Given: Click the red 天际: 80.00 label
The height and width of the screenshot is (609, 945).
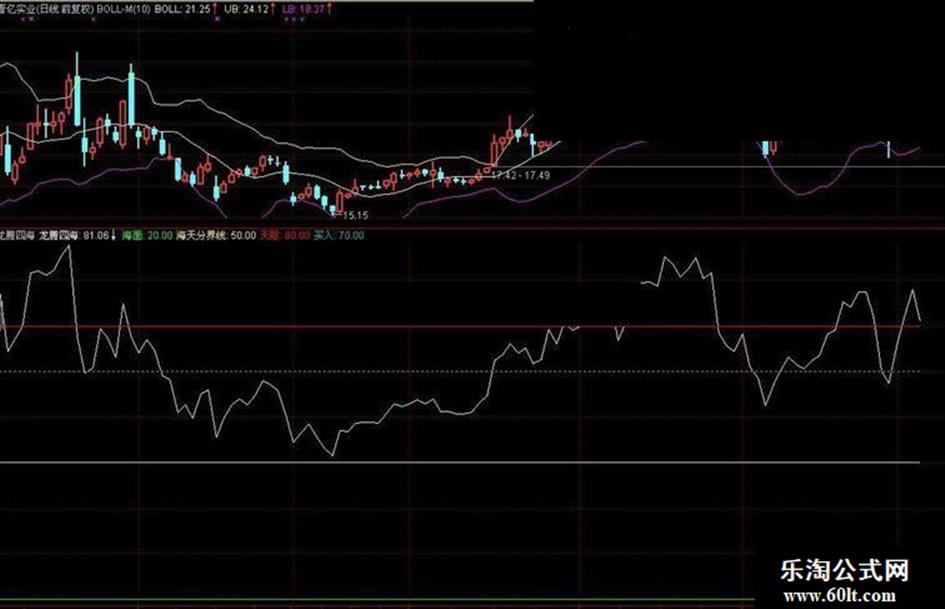Looking at the screenshot, I should (x=284, y=235).
